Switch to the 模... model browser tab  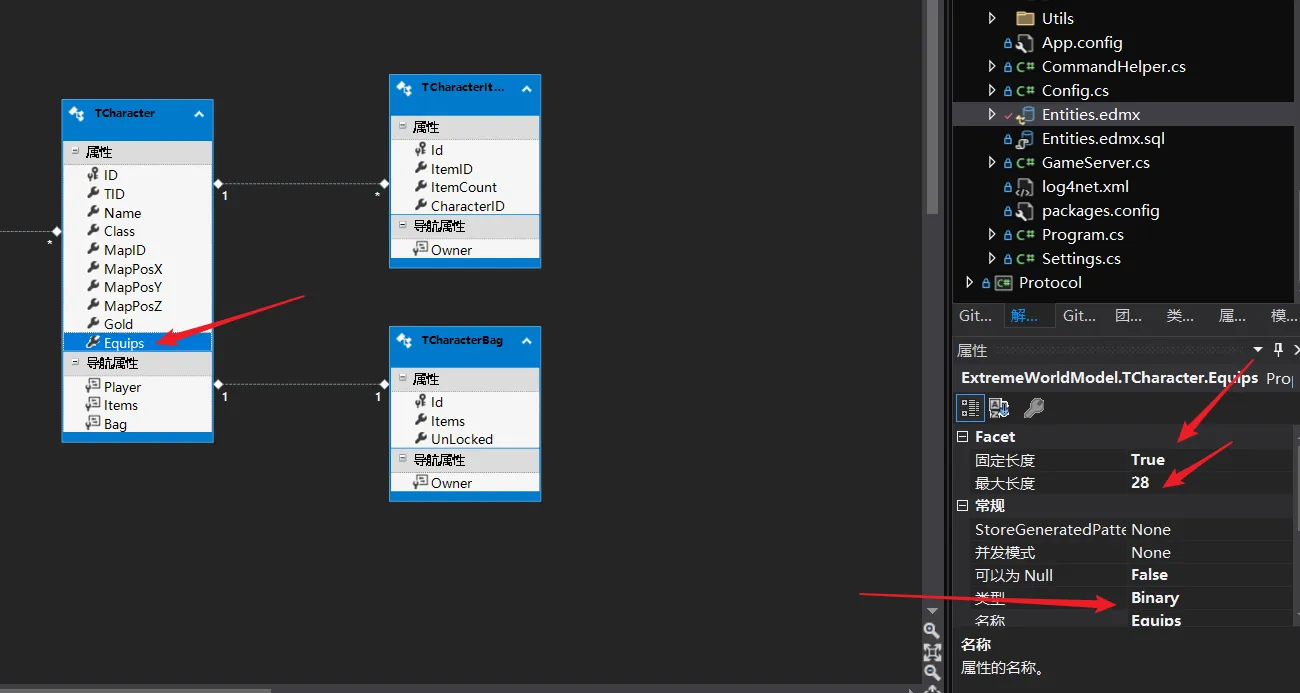pyautogui.click(x=1282, y=315)
